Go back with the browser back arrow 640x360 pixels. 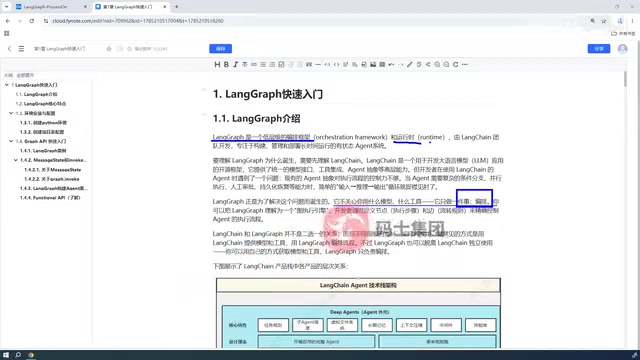7,20
